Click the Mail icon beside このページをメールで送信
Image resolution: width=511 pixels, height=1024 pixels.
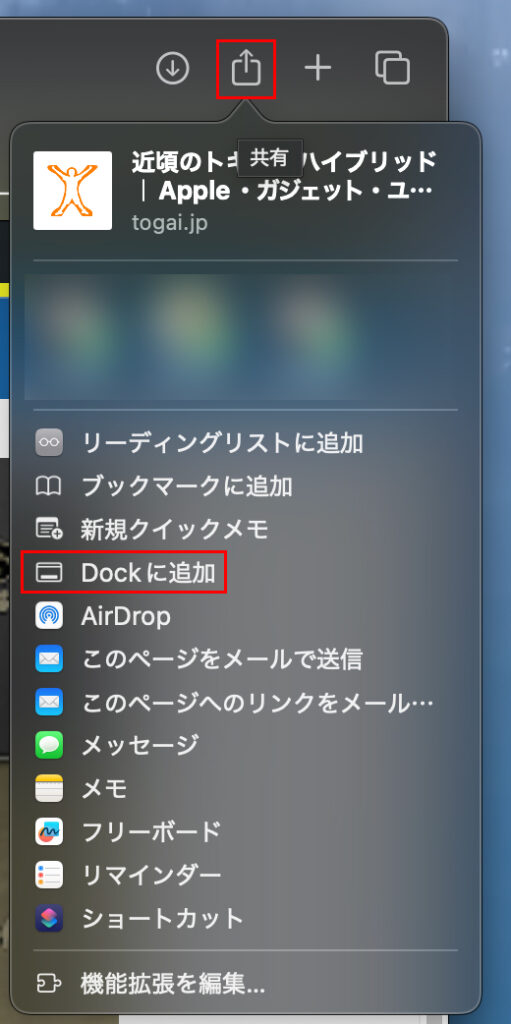pos(49,659)
